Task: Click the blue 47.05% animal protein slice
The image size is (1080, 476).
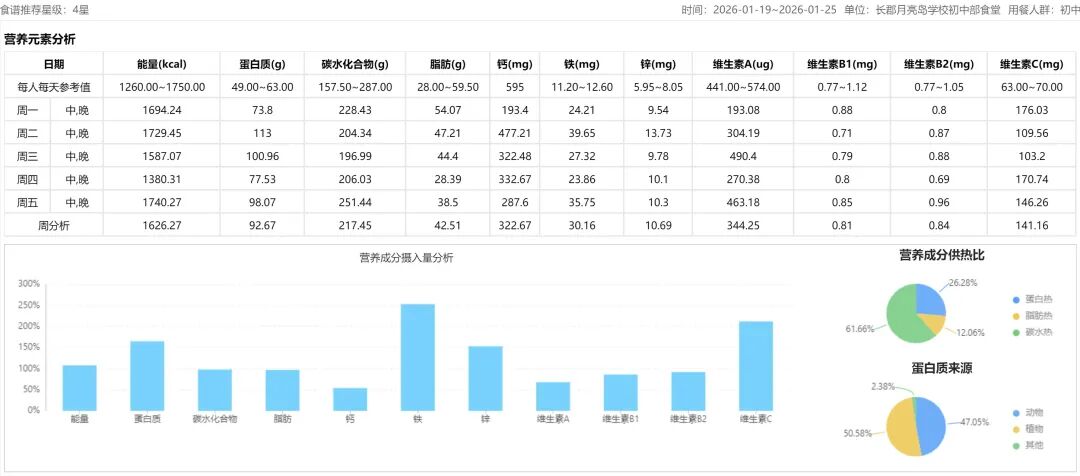Action: pos(931,425)
